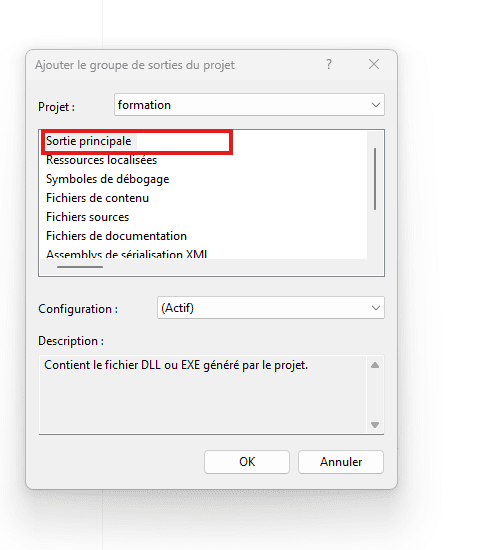
Task: Click inside the Description text area
Action: pos(203,395)
